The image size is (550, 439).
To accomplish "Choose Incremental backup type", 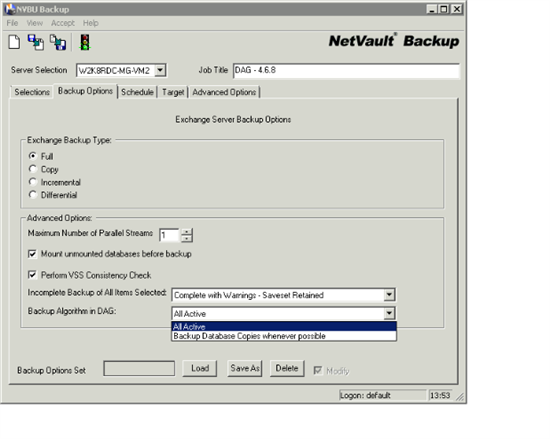I will coord(33,182).
